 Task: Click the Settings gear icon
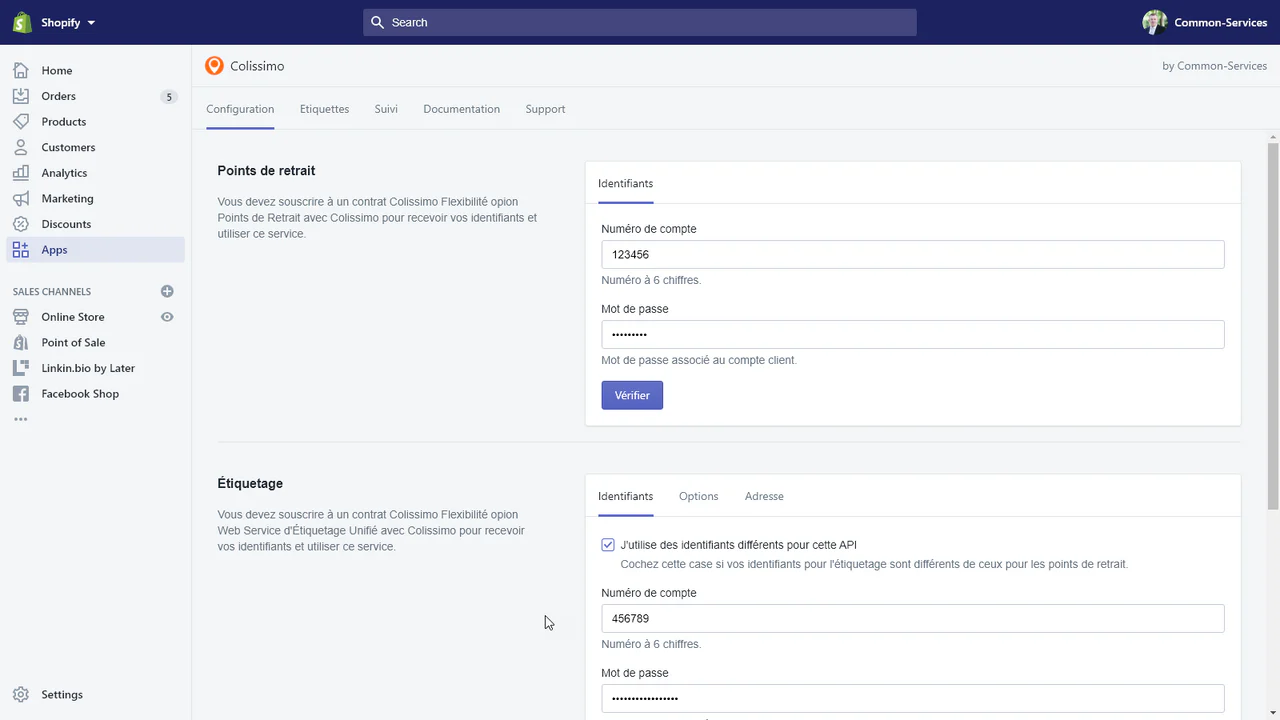coord(21,694)
